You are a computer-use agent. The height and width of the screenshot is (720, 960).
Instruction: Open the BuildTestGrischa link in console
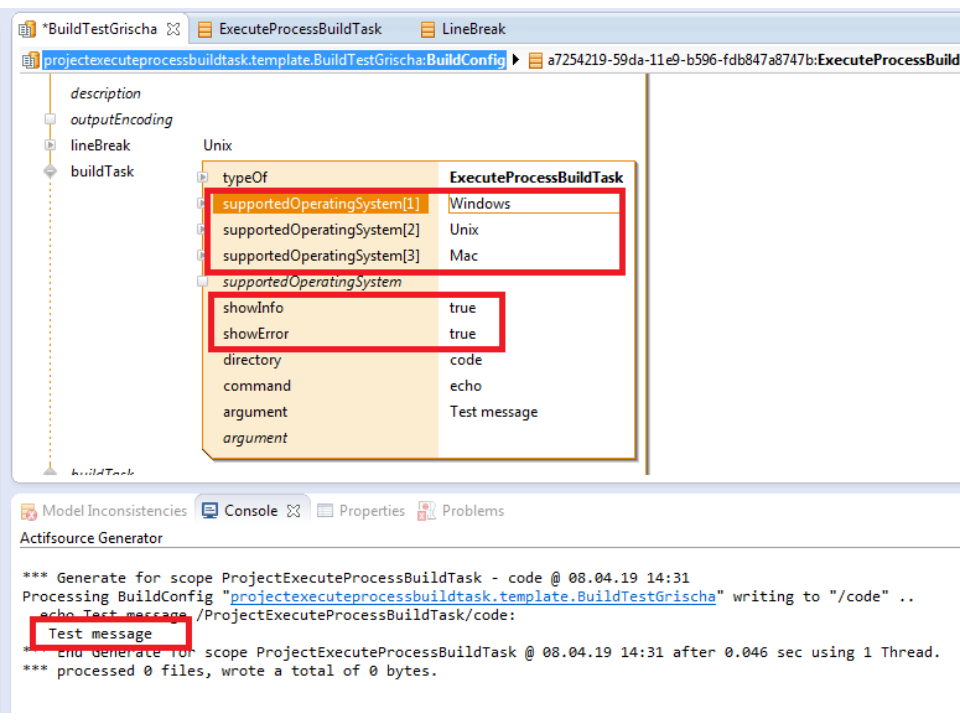click(473, 597)
